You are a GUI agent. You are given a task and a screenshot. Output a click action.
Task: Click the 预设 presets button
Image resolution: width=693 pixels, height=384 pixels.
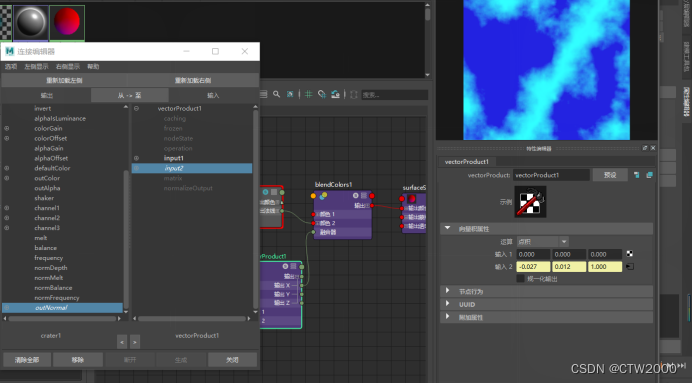610,175
